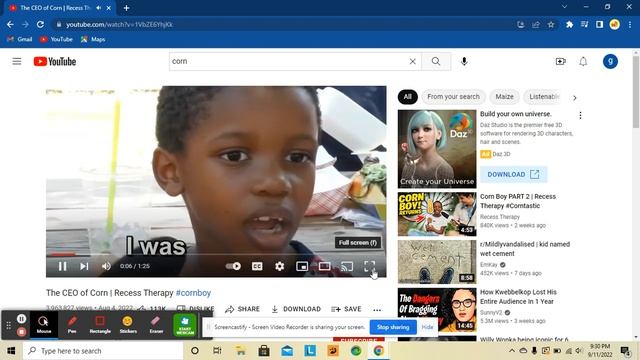Pause the video
Screen dimensions: 640x360
(62, 266)
